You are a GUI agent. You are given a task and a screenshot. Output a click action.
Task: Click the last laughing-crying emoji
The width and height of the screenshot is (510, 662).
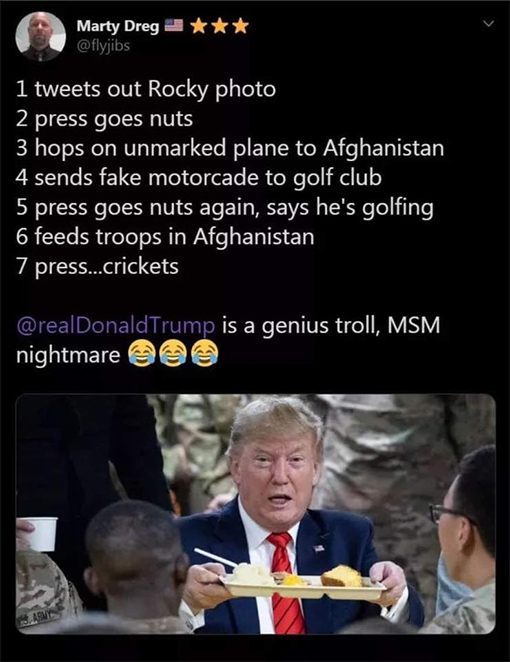point(205,354)
